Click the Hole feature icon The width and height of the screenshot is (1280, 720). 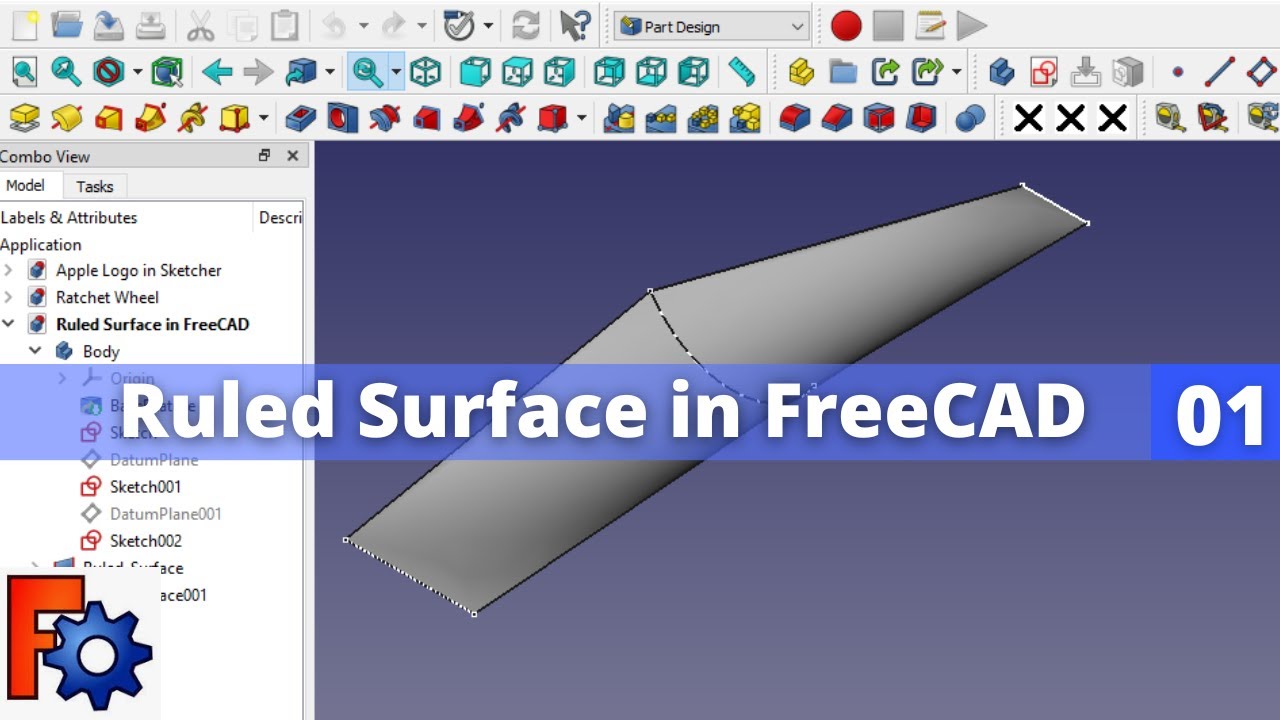coord(343,118)
